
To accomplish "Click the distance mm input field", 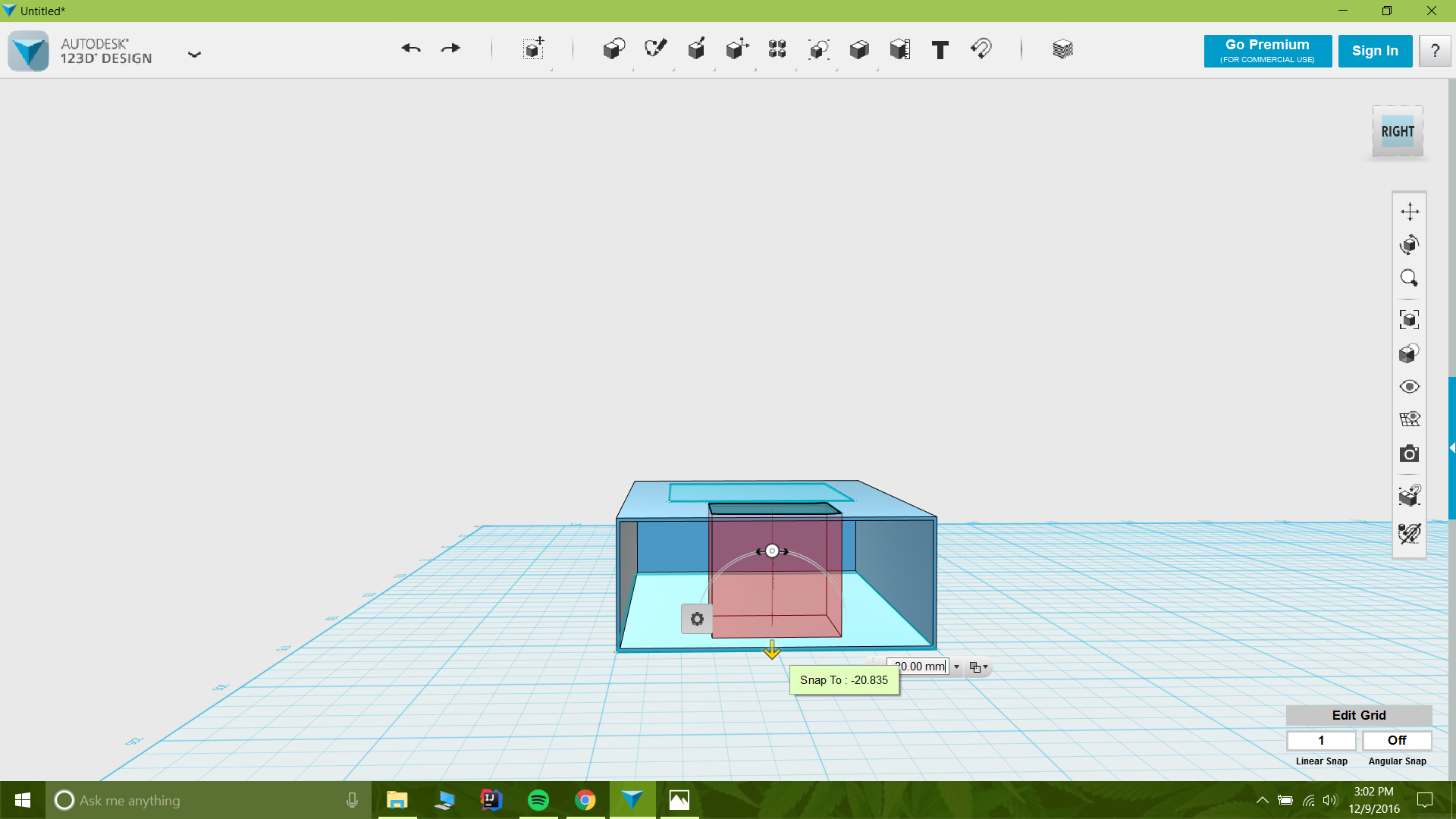I will click(x=918, y=667).
